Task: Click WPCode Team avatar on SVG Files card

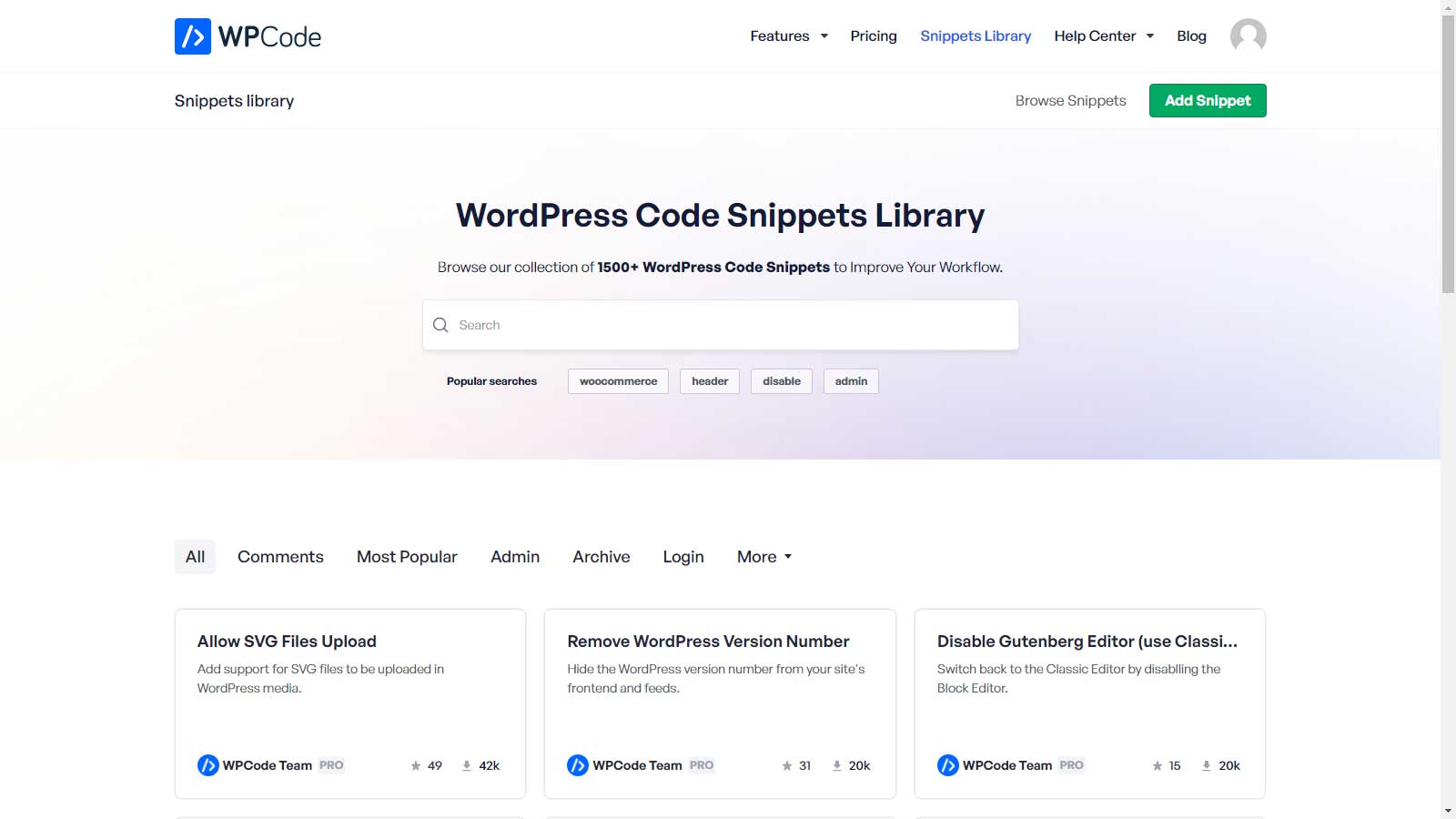Action: tap(207, 765)
